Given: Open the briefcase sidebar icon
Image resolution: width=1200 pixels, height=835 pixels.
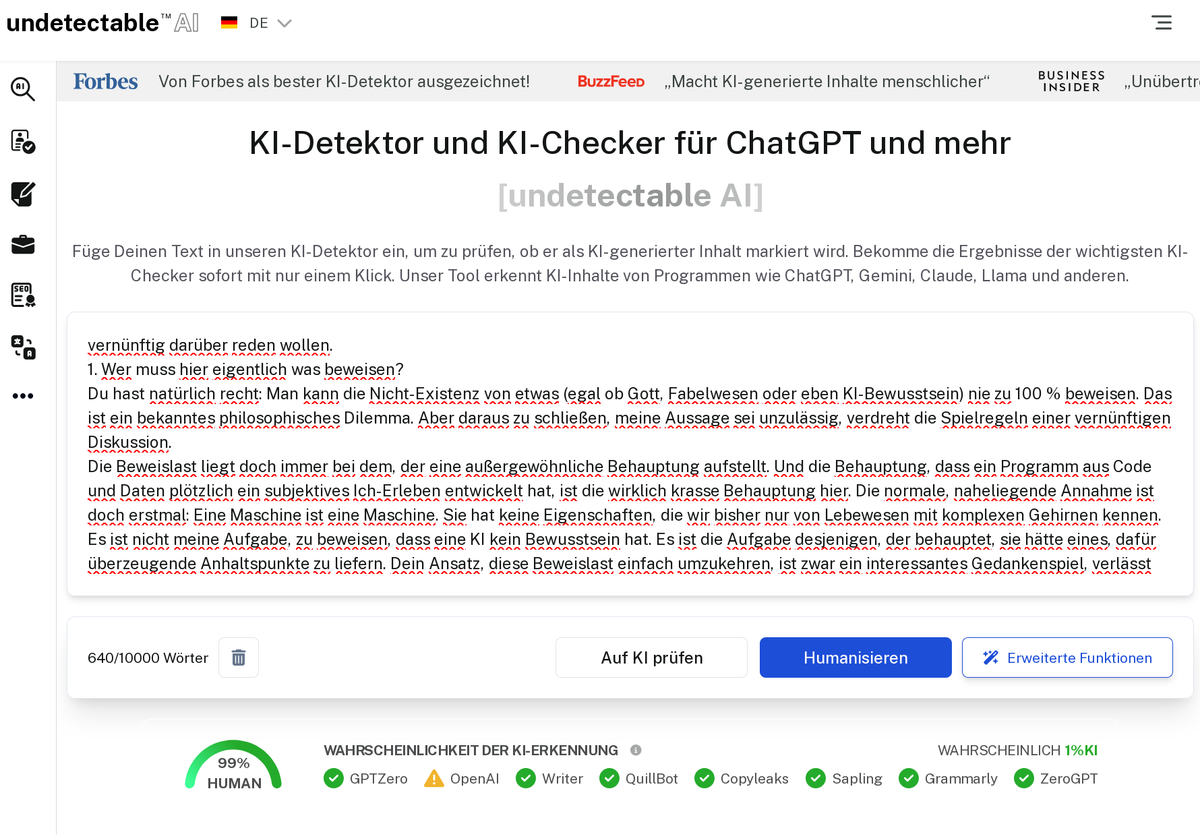Looking at the screenshot, I should [x=23, y=244].
